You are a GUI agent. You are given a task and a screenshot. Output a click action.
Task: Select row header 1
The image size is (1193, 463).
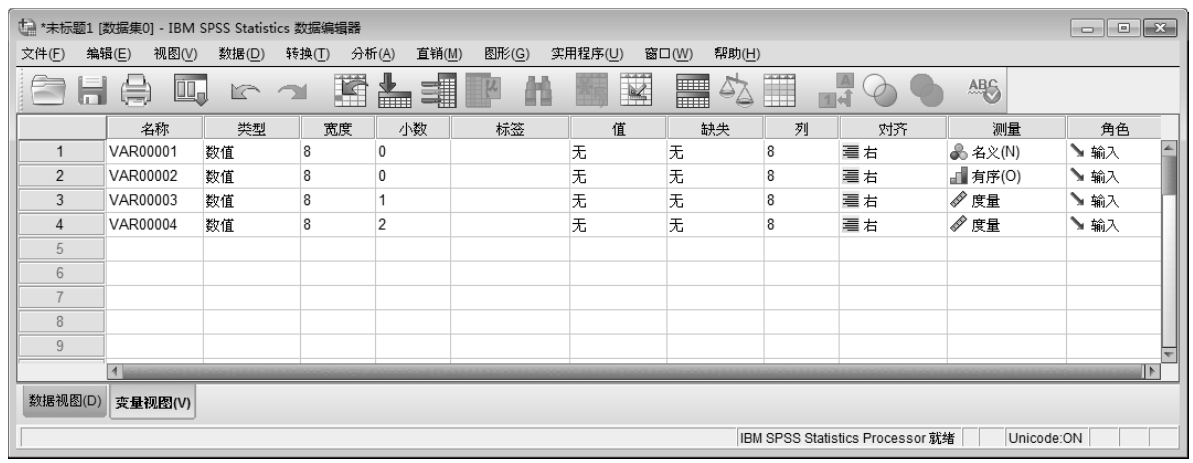click(61, 152)
